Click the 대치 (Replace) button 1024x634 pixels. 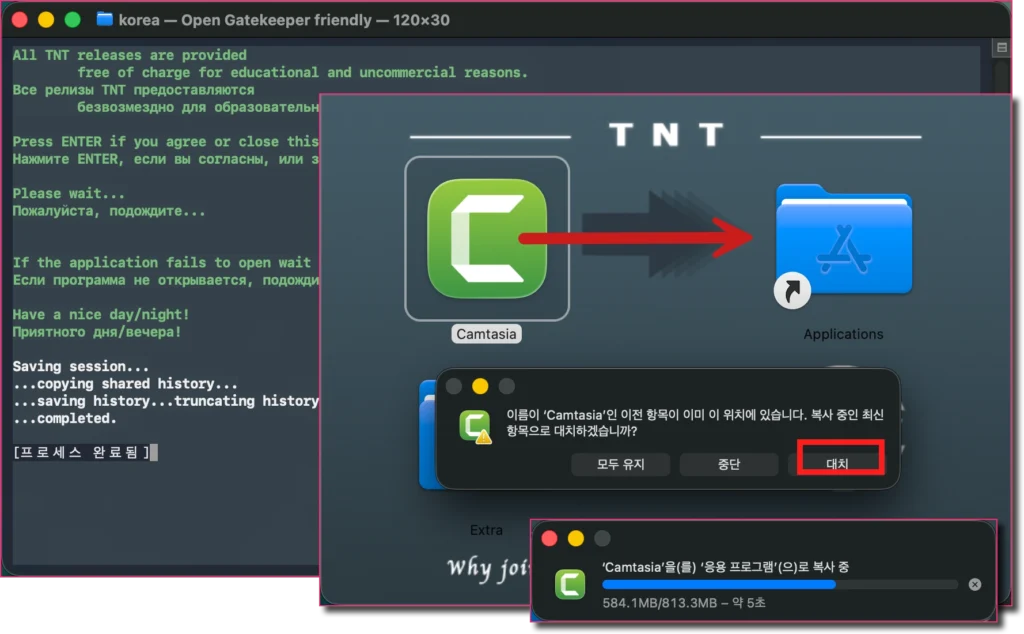coord(837,464)
